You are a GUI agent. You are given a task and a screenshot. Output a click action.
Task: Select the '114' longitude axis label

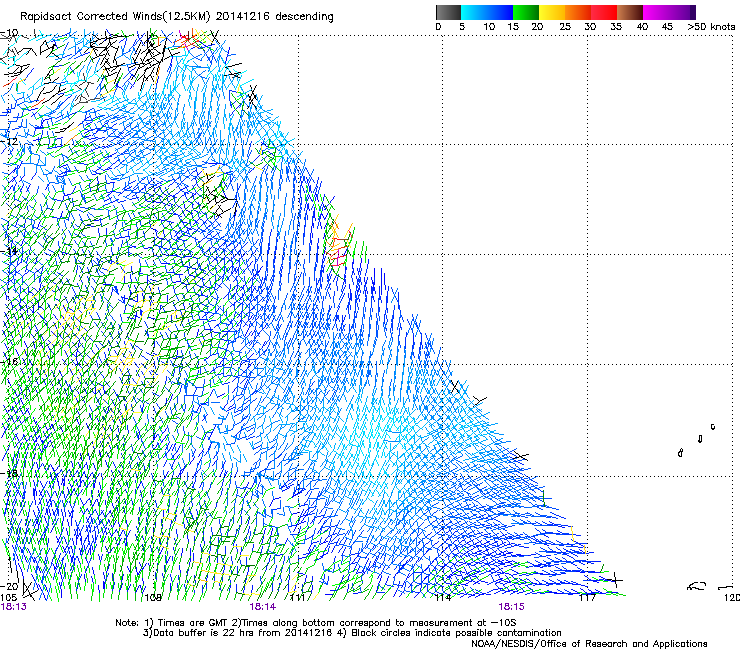tap(442, 598)
